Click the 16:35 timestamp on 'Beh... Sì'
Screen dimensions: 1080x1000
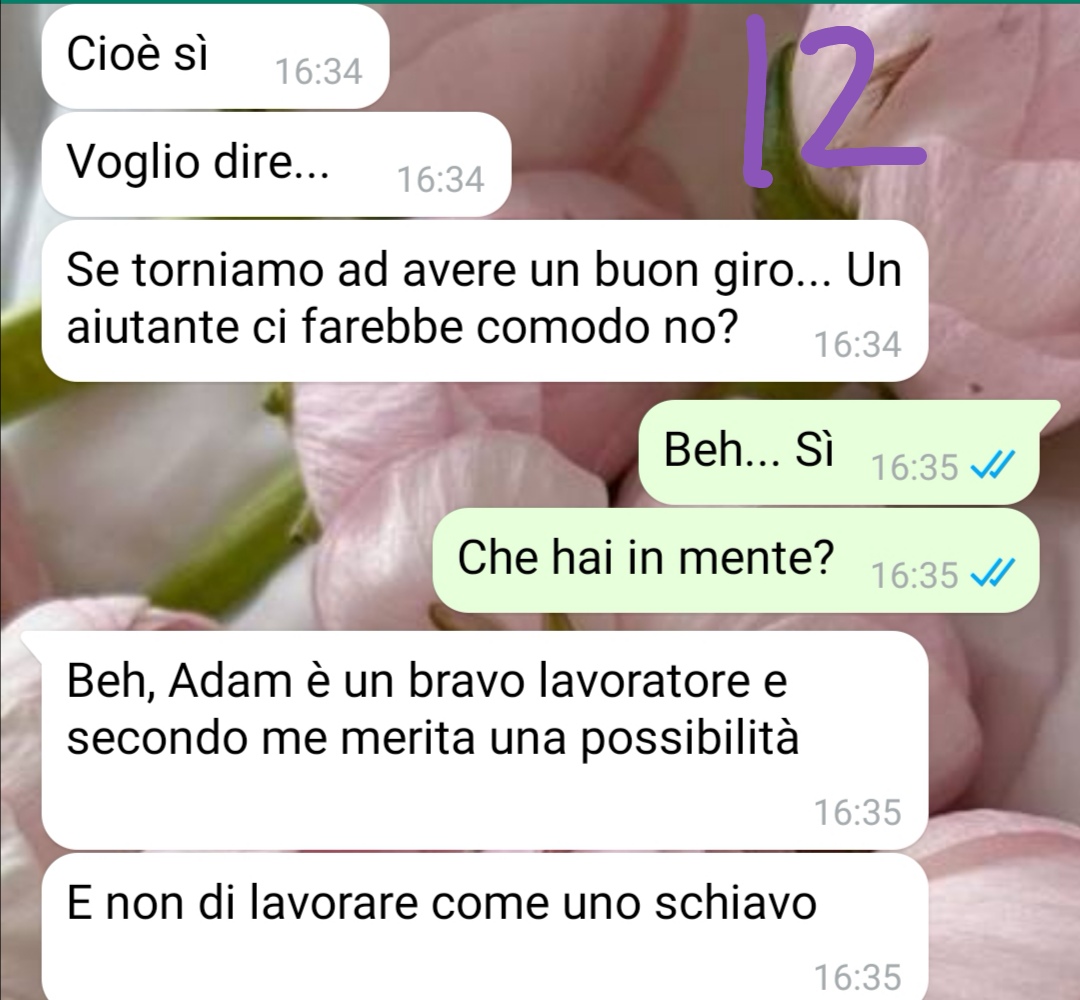[x=914, y=467]
